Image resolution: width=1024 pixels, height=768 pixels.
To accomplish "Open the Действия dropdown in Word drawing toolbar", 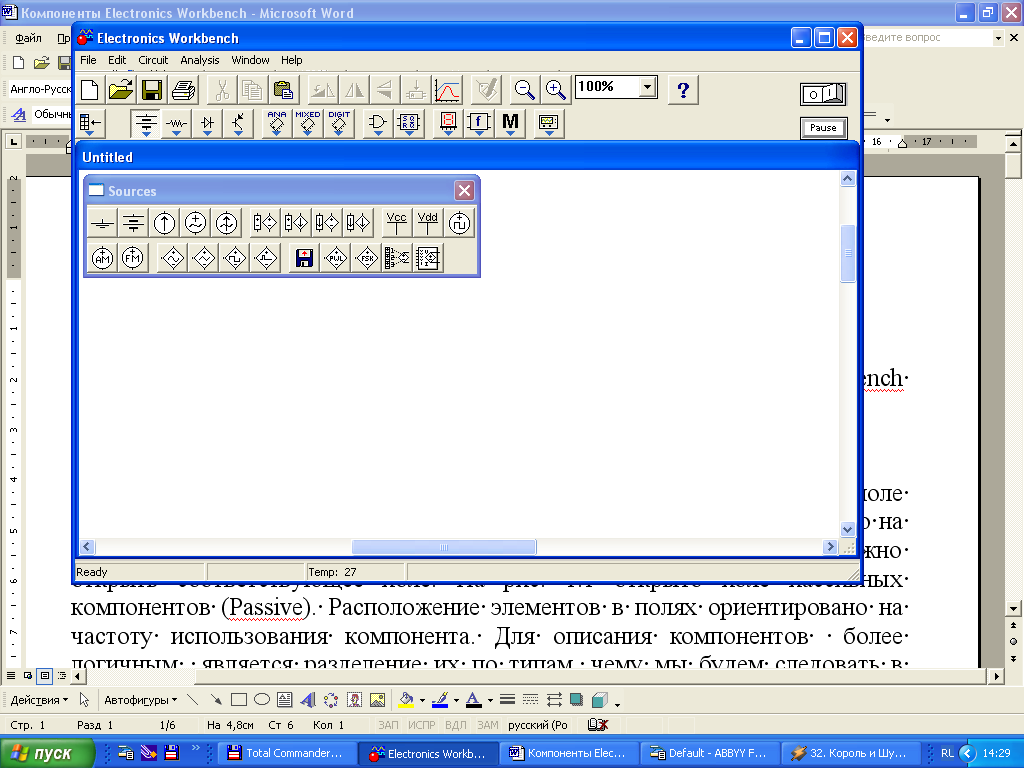I will 39,700.
